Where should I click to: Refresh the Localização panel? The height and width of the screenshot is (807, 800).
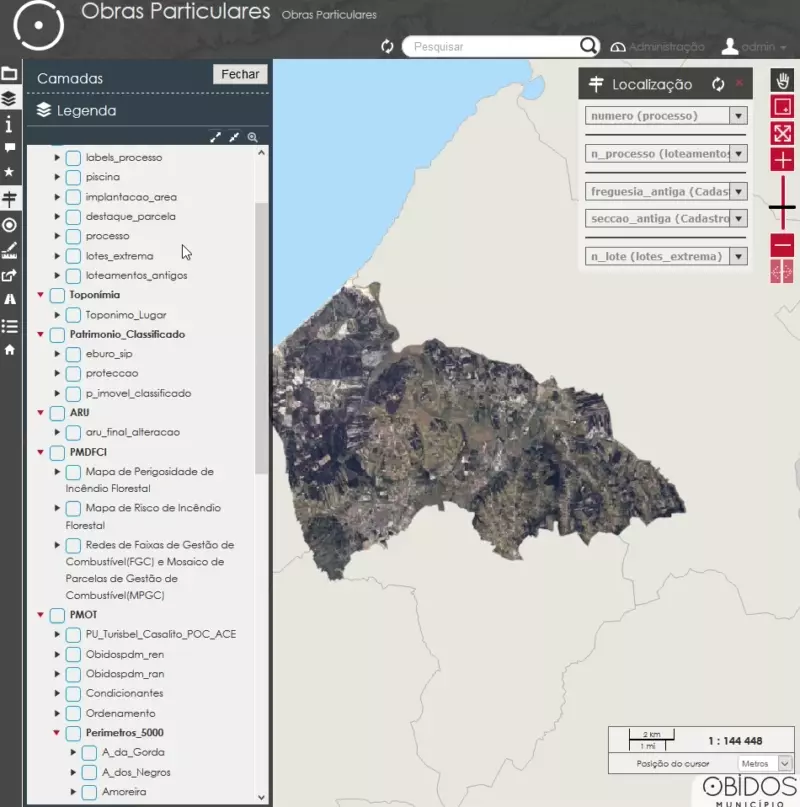click(718, 85)
